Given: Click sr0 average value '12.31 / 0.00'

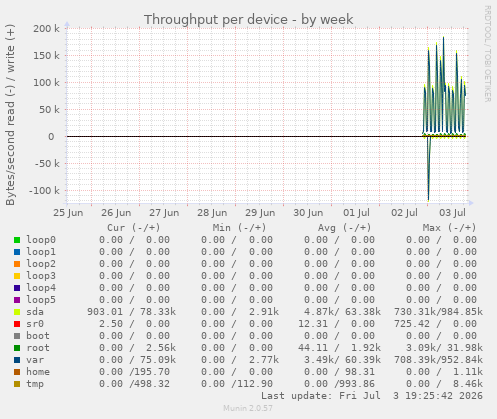Looking at the screenshot, I should (336, 324).
